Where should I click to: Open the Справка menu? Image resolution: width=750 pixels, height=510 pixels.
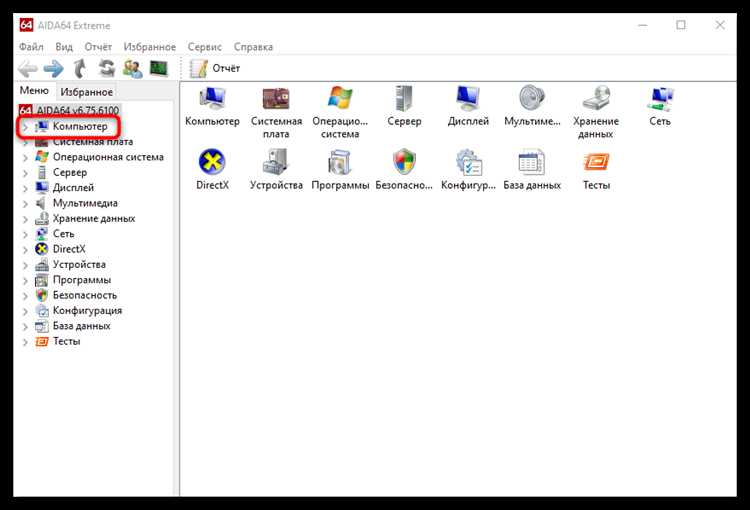[253, 47]
